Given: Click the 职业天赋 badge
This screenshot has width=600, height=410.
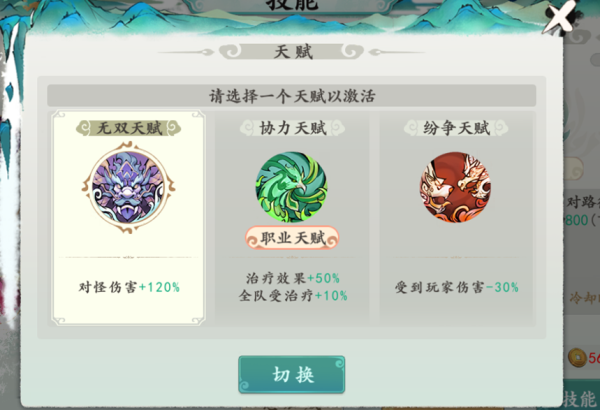Looking at the screenshot, I should tap(292, 238).
